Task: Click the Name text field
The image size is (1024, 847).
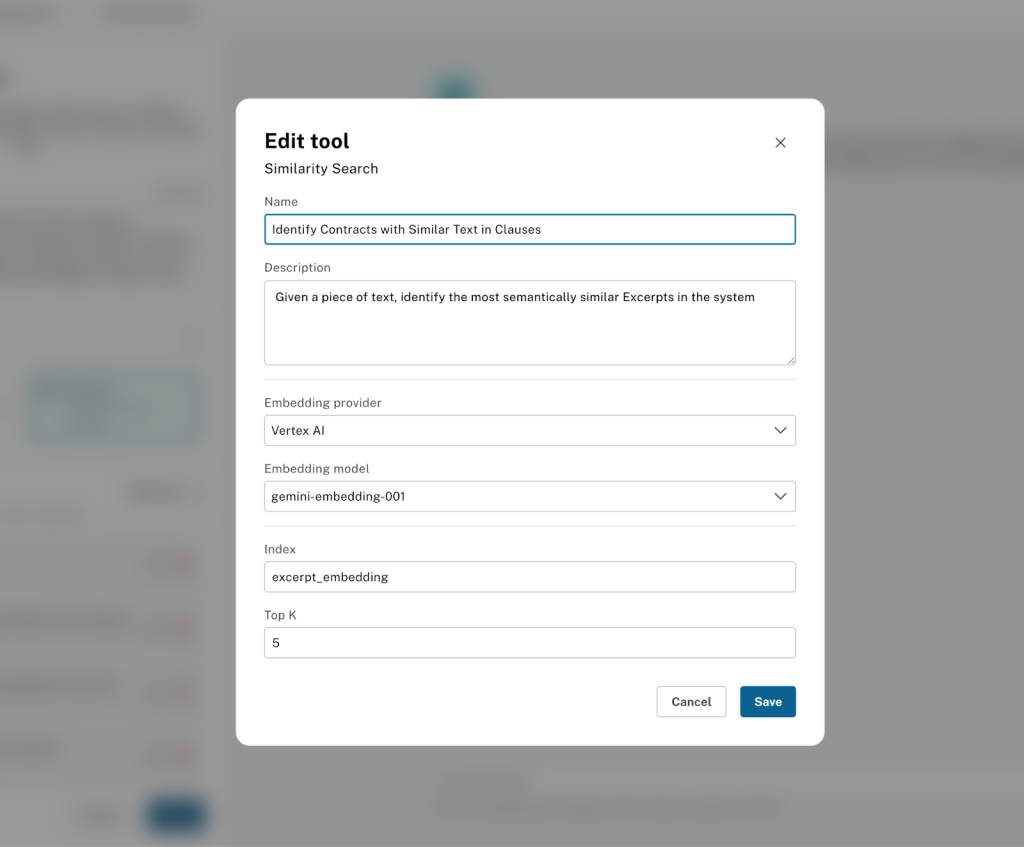Action: click(529, 229)
